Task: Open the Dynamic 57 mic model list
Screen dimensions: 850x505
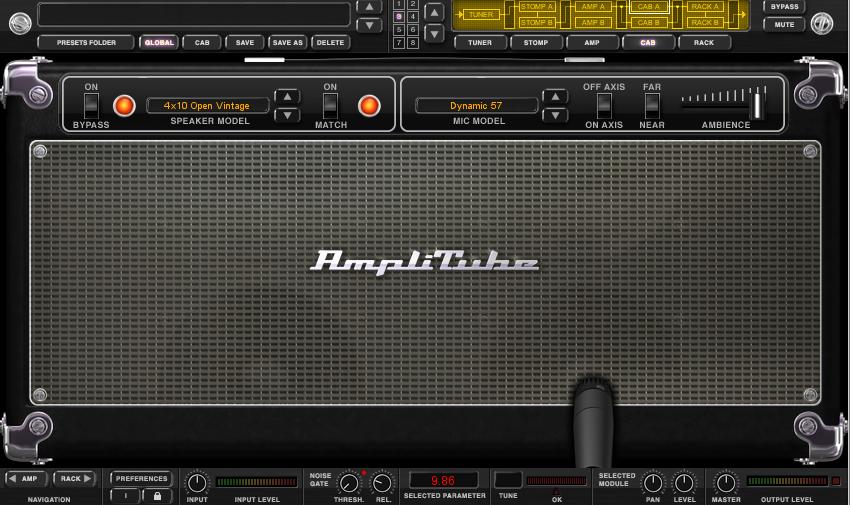Action: click(476, 106)
